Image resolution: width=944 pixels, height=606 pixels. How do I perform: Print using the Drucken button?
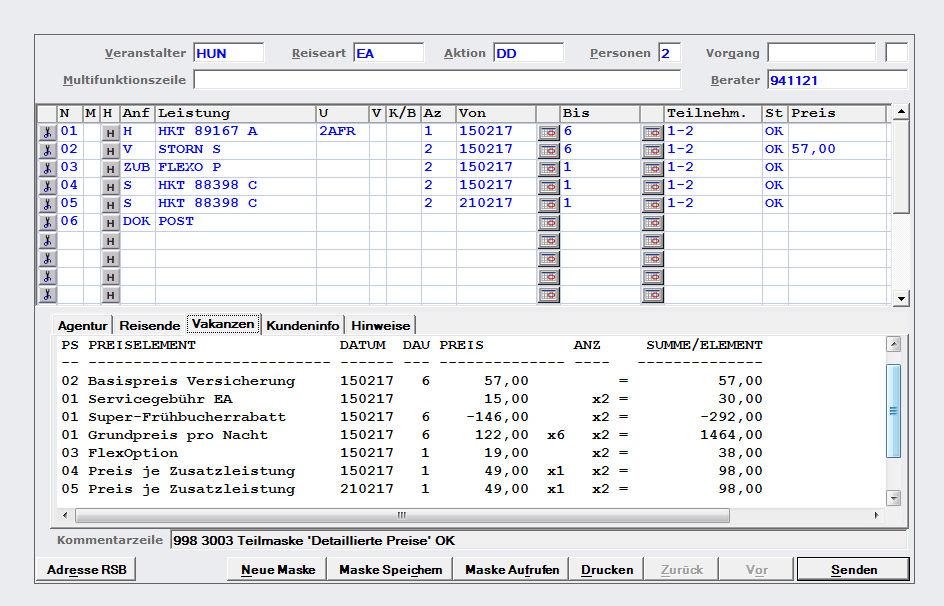607,569
